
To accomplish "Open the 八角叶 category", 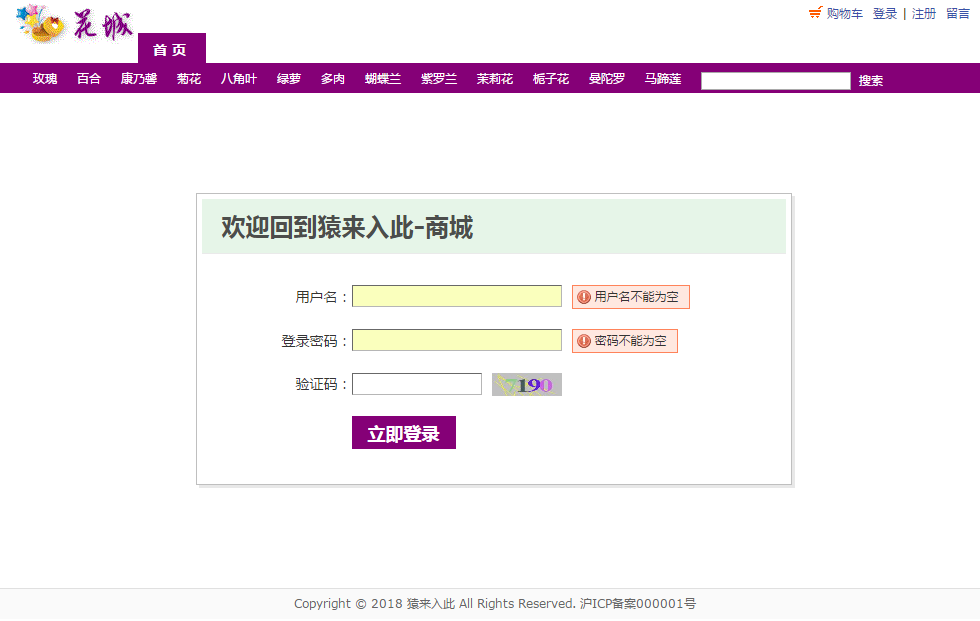I will [x=239, y=79].
